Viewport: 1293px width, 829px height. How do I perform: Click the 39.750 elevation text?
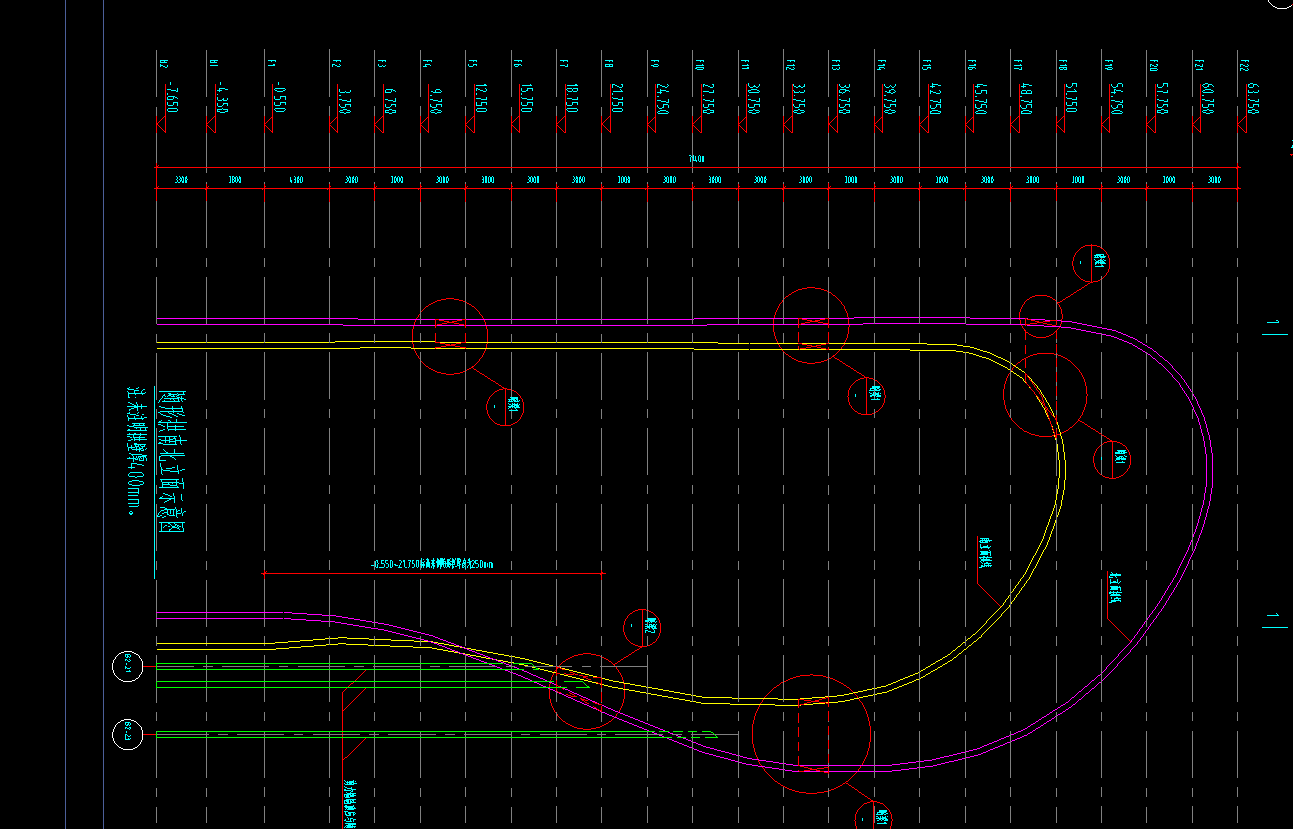coord(889,99)
